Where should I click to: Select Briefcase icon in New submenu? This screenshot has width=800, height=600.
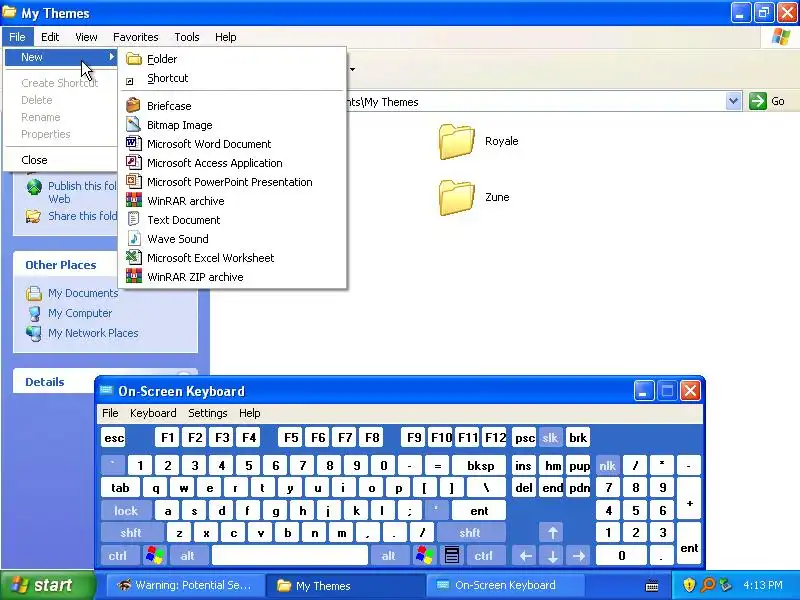133,106
